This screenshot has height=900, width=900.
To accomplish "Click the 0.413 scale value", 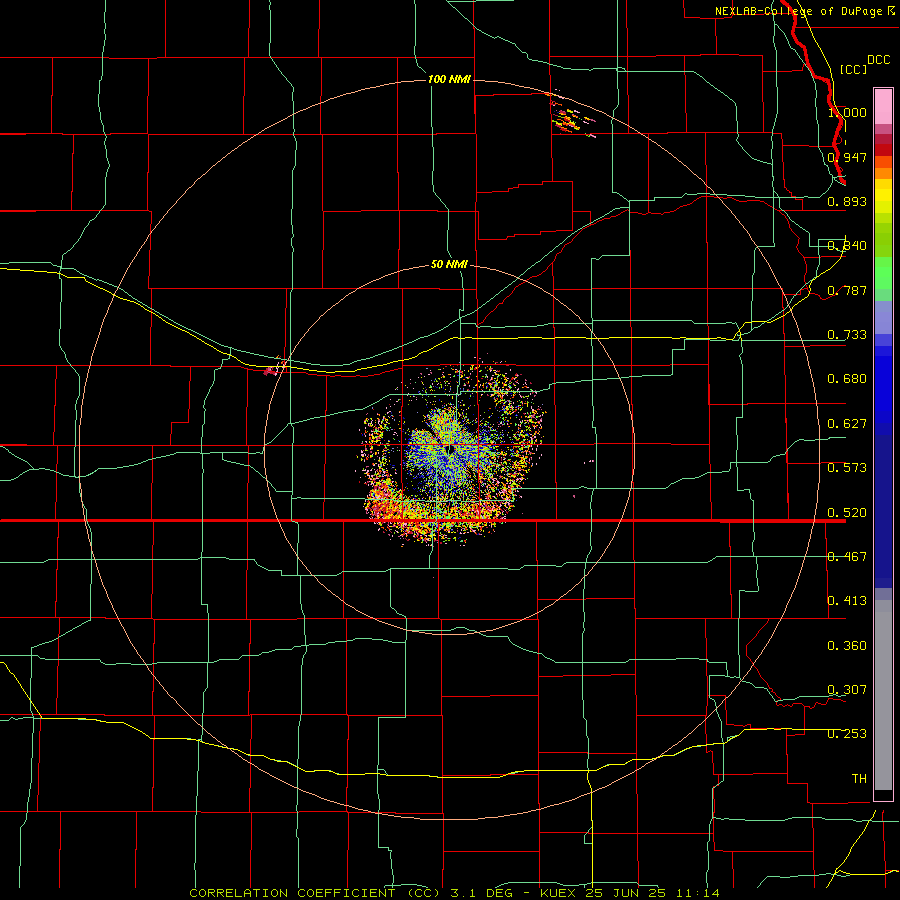I will [847, 601].
